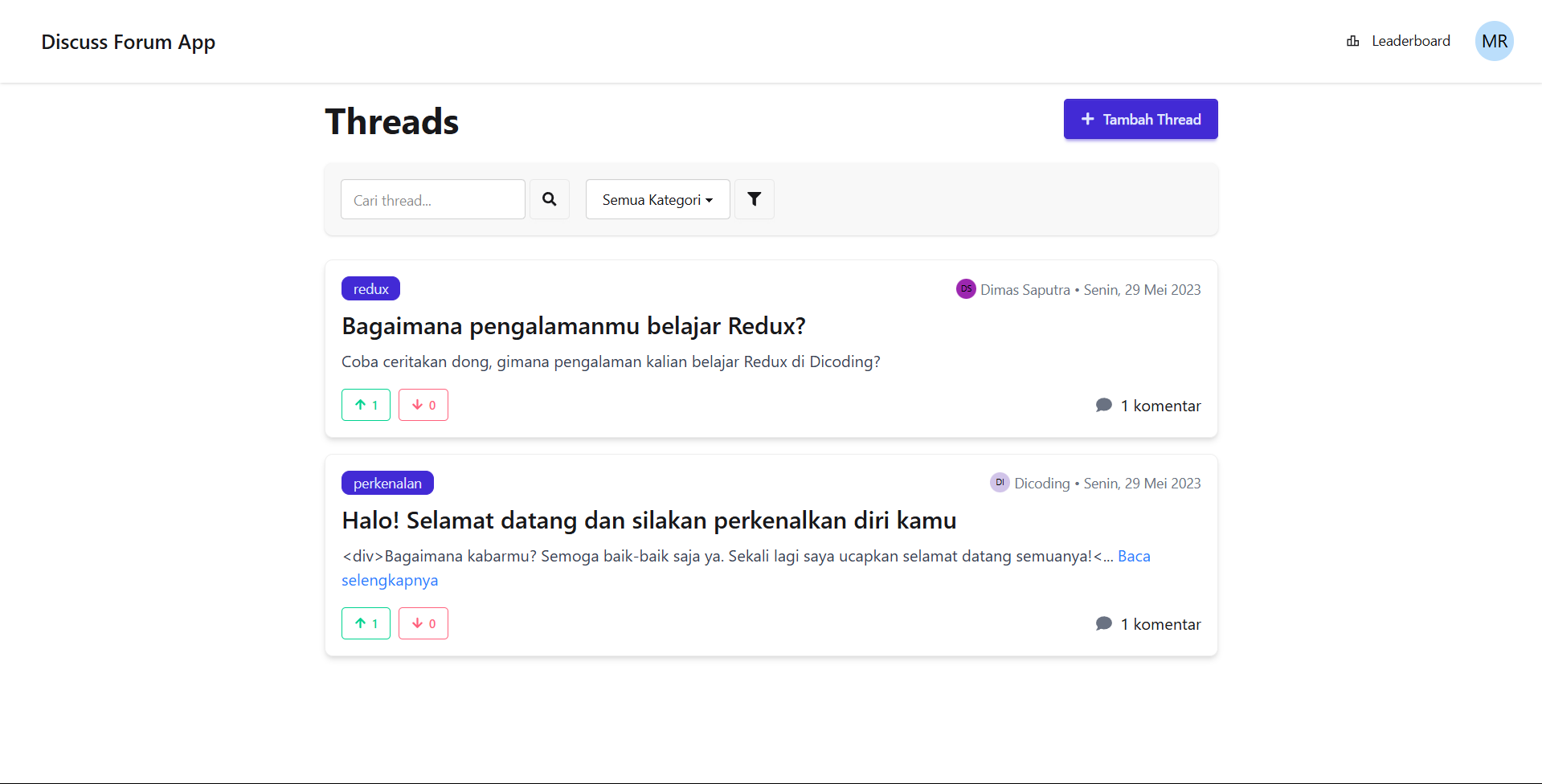Click the search magnifier icon
The height and width of the screenshot is (784, 1542).
pyautogui.click(x=550, y=199)
